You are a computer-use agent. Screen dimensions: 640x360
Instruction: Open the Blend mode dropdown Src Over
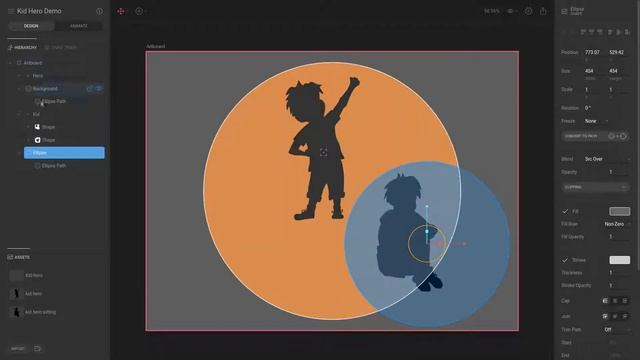coord(607,159)
